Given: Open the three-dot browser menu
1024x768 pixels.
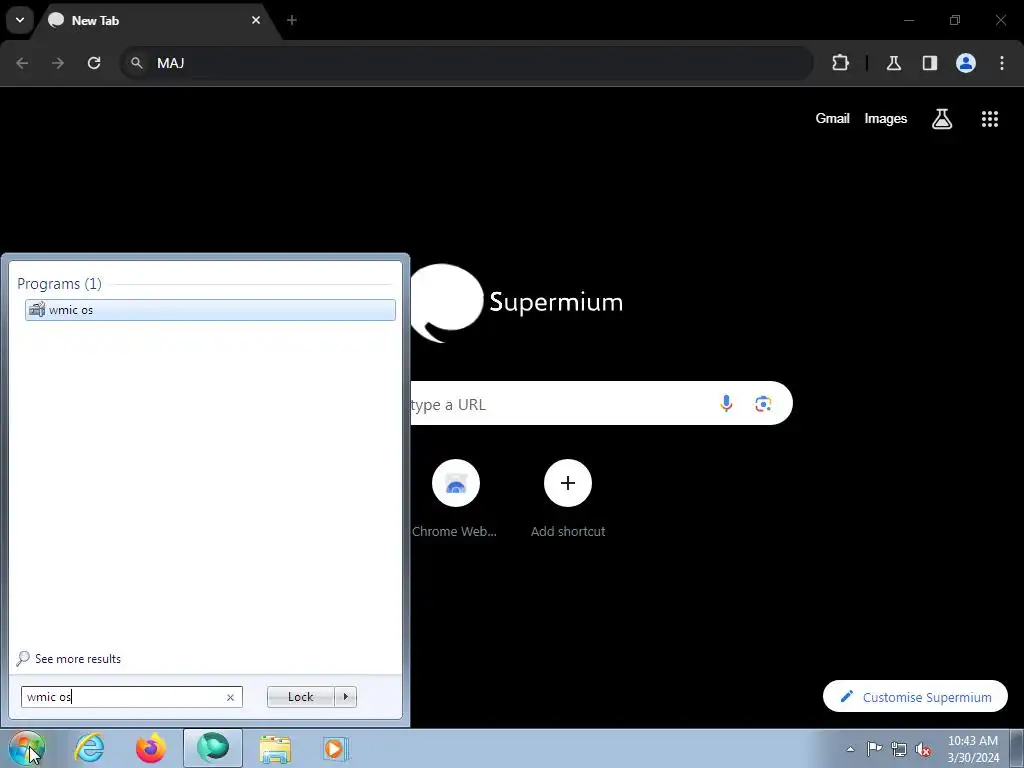Looking at the screenshot, I should pos(1002,63).
